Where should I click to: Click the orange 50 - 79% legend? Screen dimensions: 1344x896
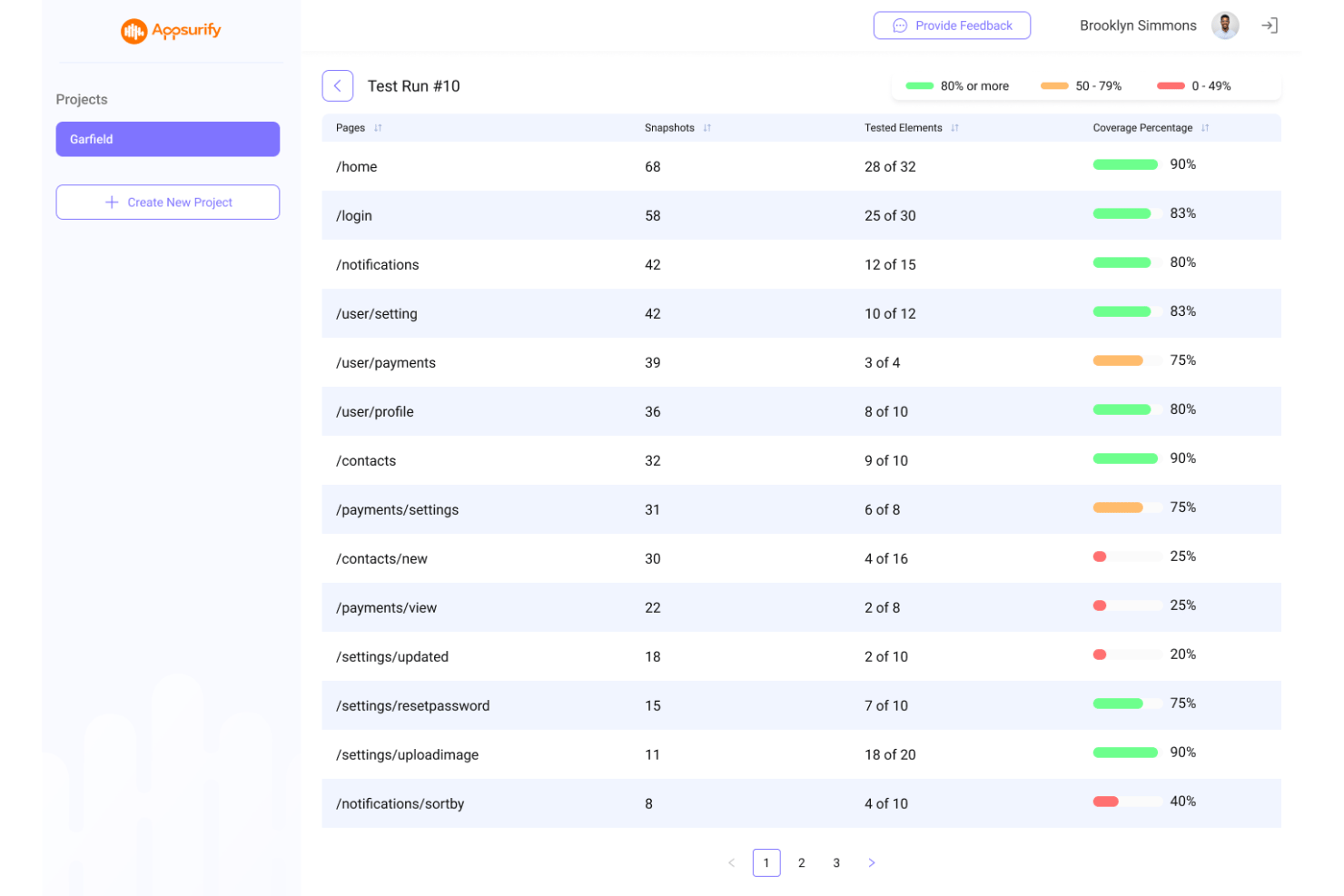click(x=1081, y=86)
